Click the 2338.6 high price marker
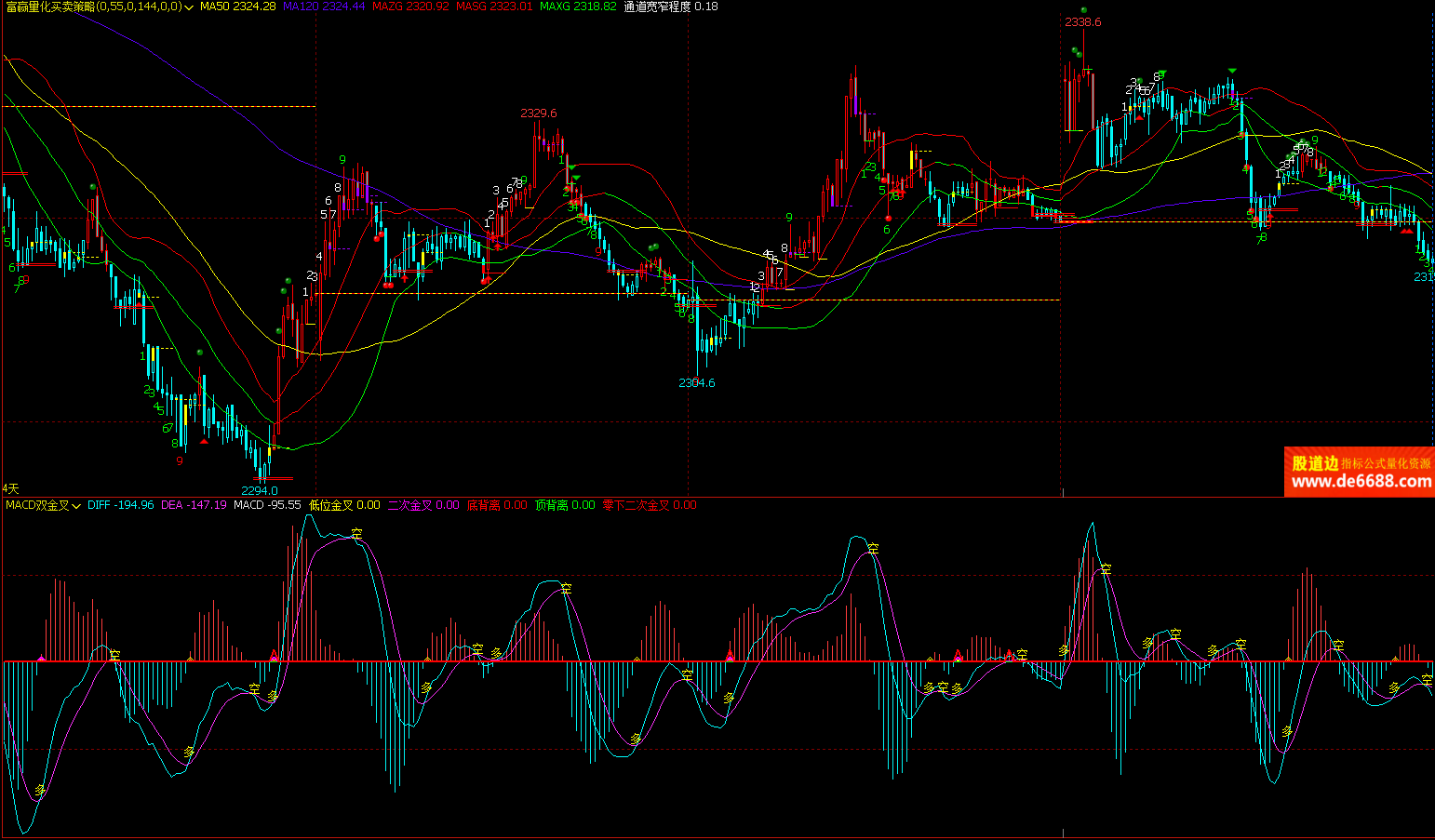This screenshot has height=840, width=1435. 1083,22
